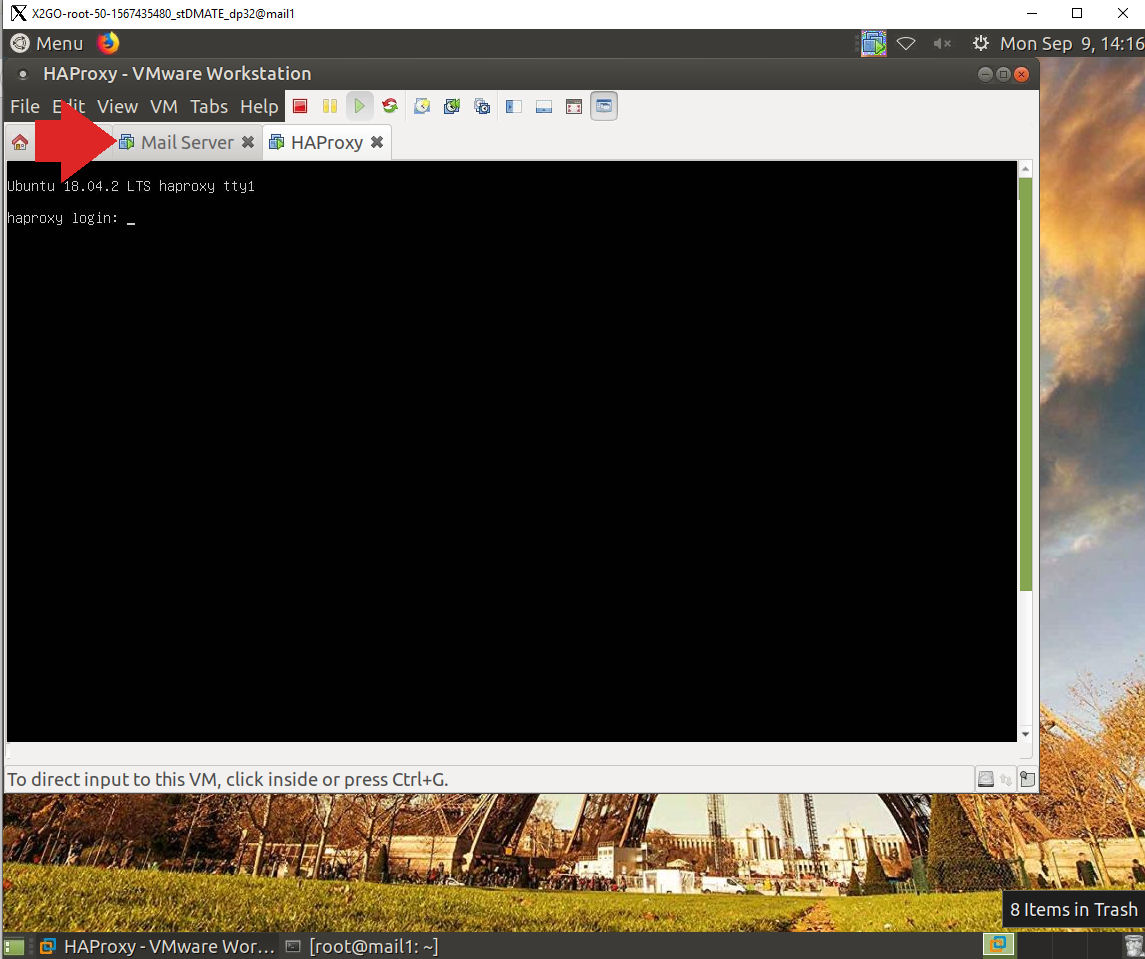Open the Tabs menu
The height and width of the screenshot is (959, 1145).
(x=209, y=106)
